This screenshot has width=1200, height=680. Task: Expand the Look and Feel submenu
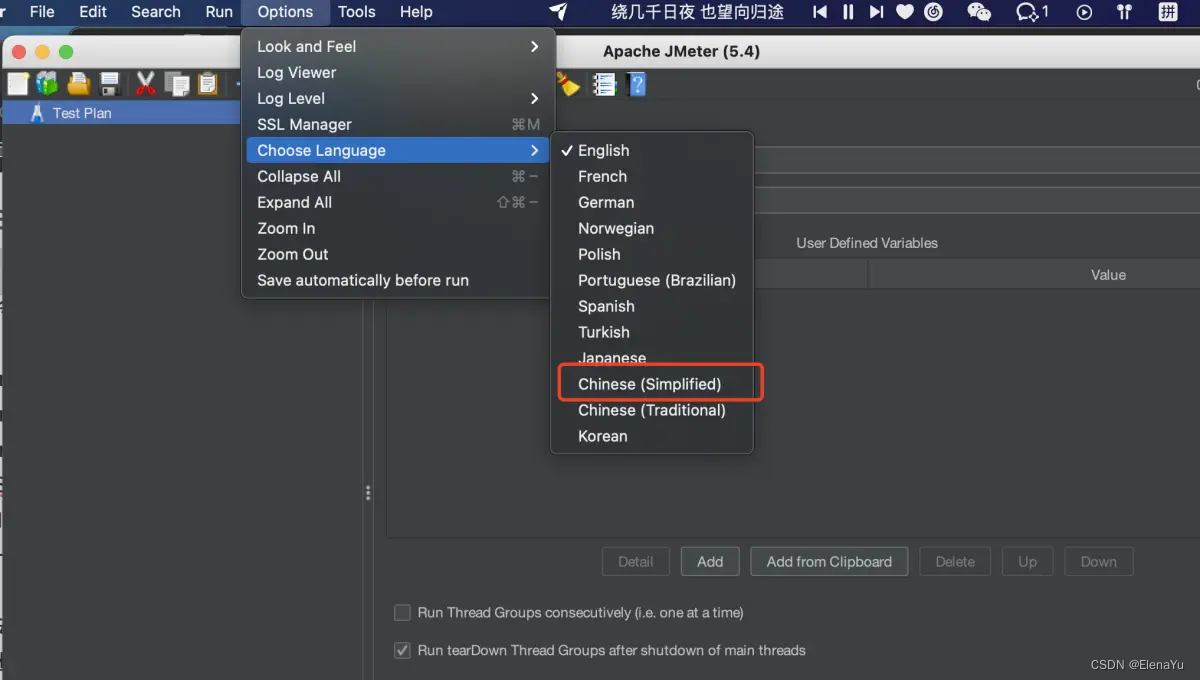click(396, 46)
